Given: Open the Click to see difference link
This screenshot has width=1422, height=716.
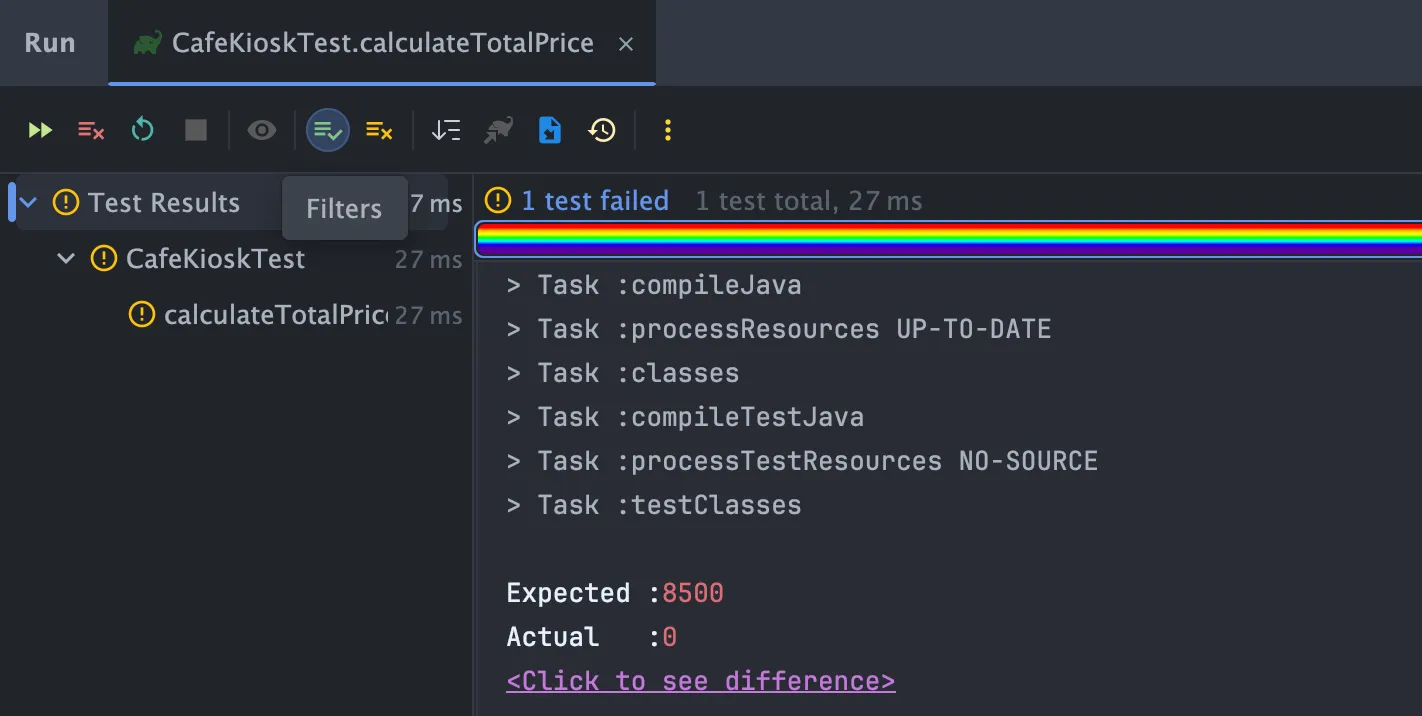Looking at the screenshot, I should coord(700,681).
